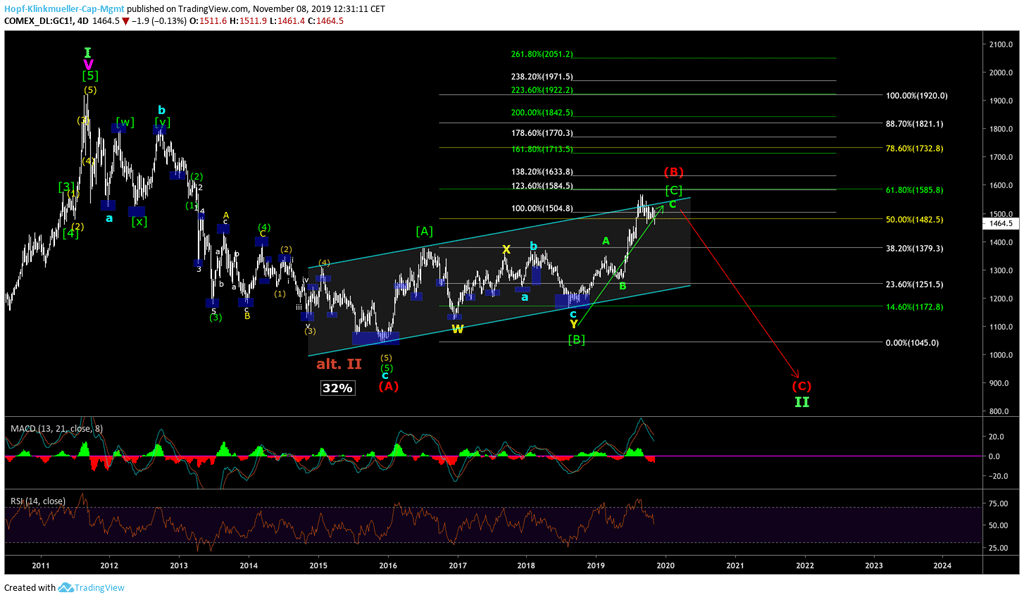This screenshot has width=1024, height=600.
Task: Select the yellow X wave label
Action: 506,249
